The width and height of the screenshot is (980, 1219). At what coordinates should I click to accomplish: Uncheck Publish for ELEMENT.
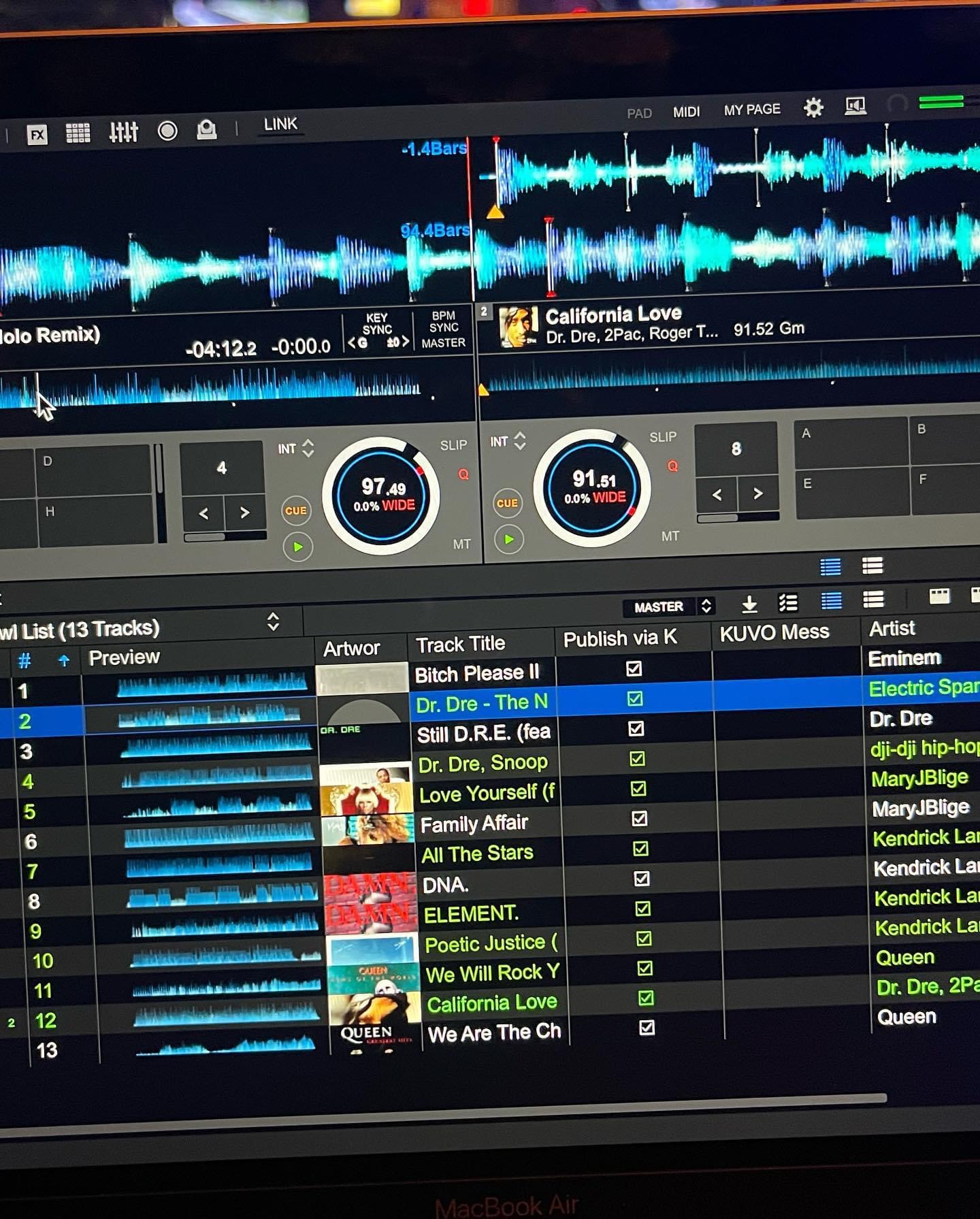(x=642, y=908)
